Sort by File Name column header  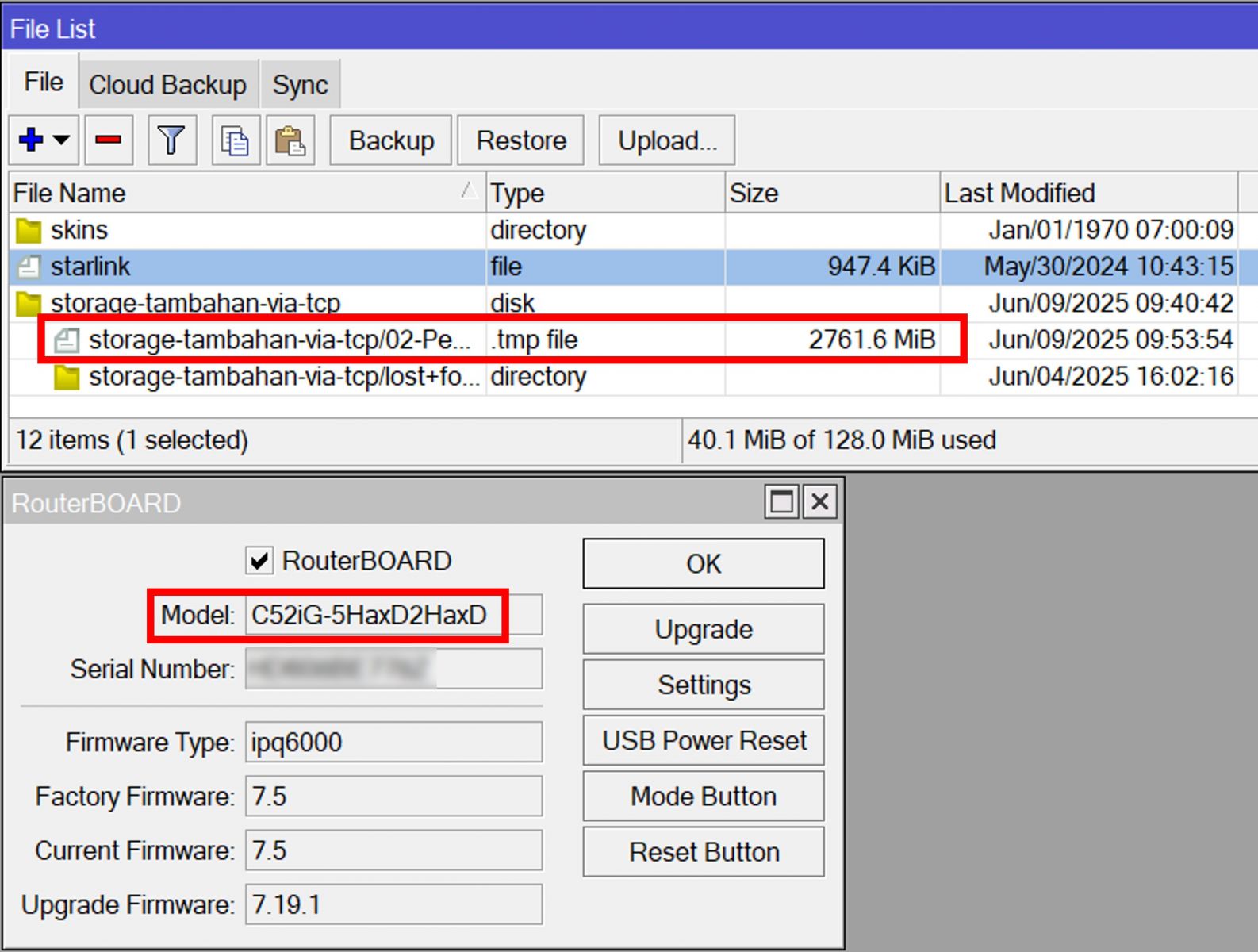point(238,193)
